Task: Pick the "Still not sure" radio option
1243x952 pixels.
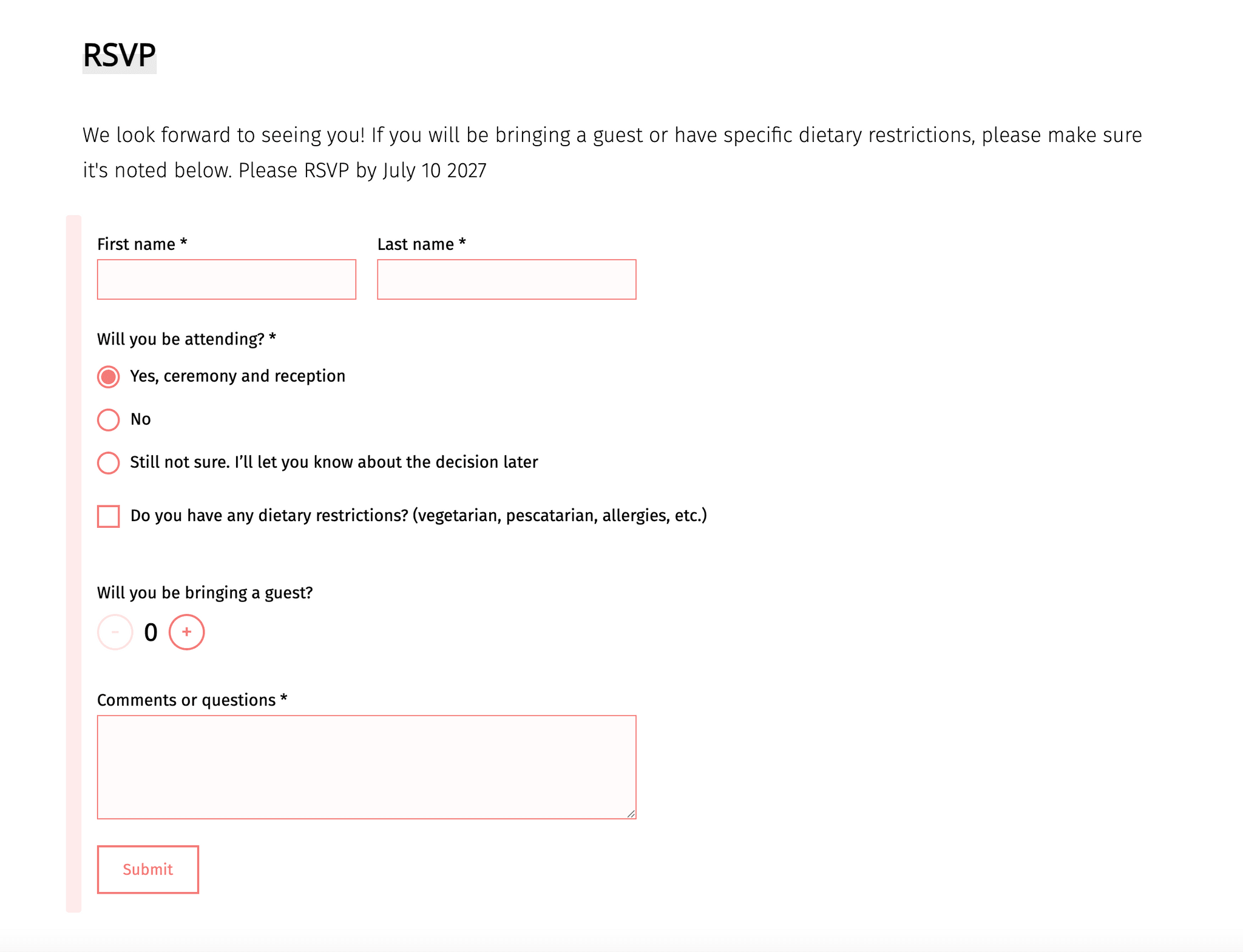Action: coord(109,463)
